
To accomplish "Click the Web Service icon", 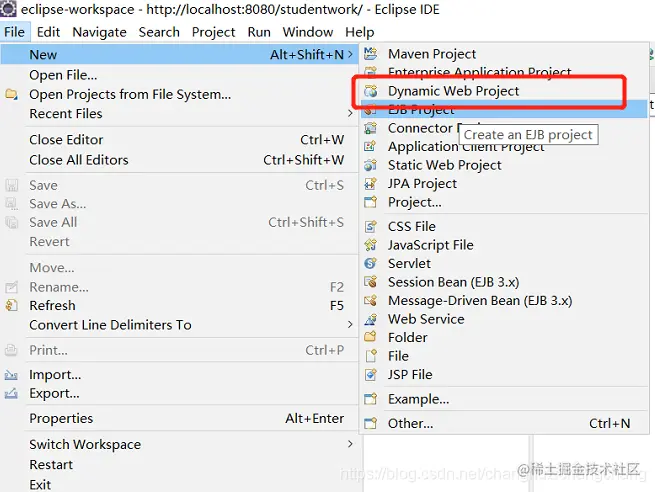I will [371, 319].
